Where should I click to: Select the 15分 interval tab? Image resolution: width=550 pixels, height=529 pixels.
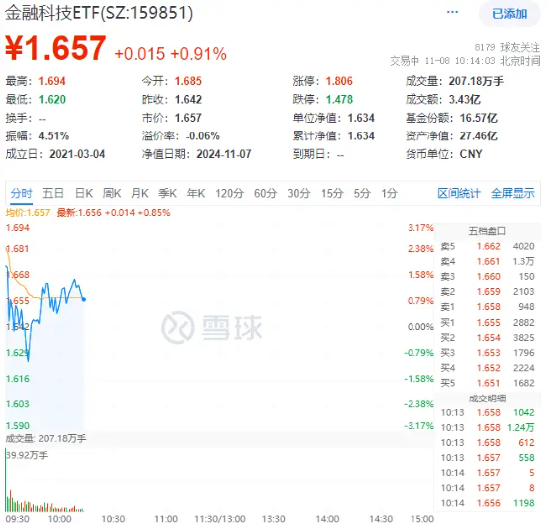(332, 193)
